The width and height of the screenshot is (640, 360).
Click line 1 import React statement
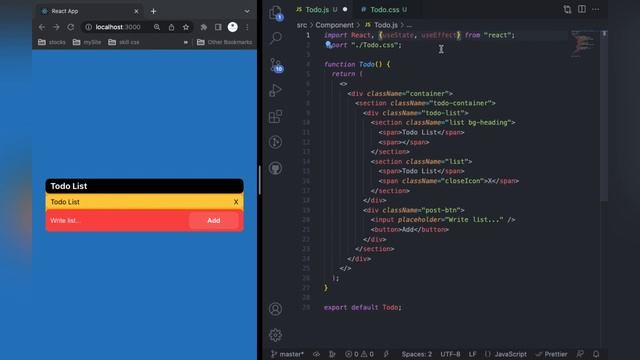419,35
